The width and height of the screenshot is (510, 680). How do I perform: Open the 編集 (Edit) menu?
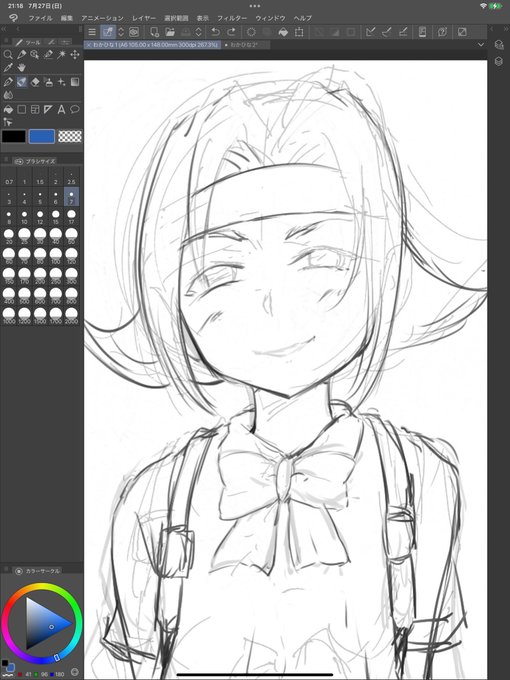click(x=67, y=18)
